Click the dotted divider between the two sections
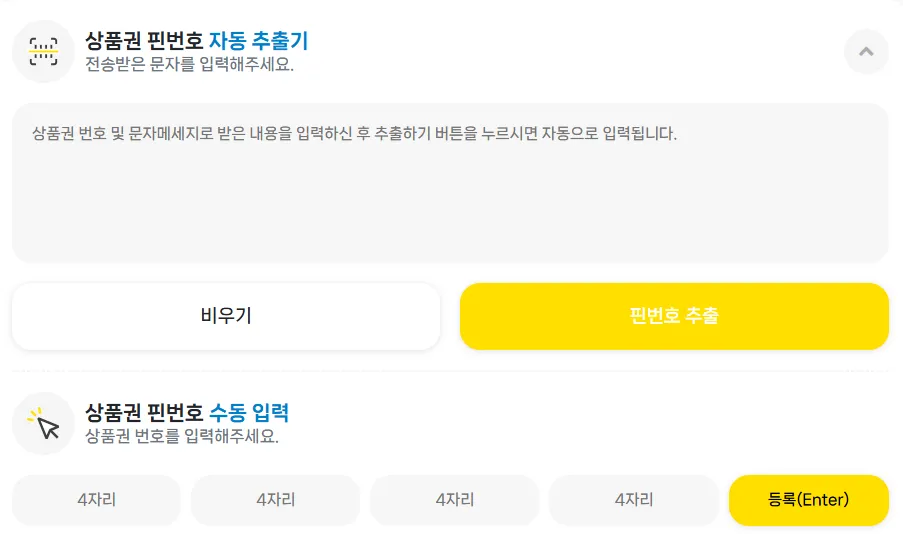Screen dimensions: 903x534 click(450, 371)
